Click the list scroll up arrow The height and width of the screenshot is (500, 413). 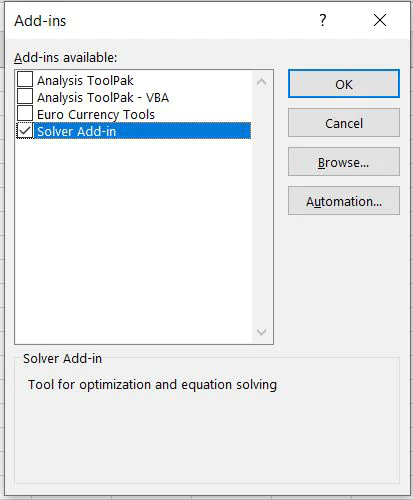point(261,82)
